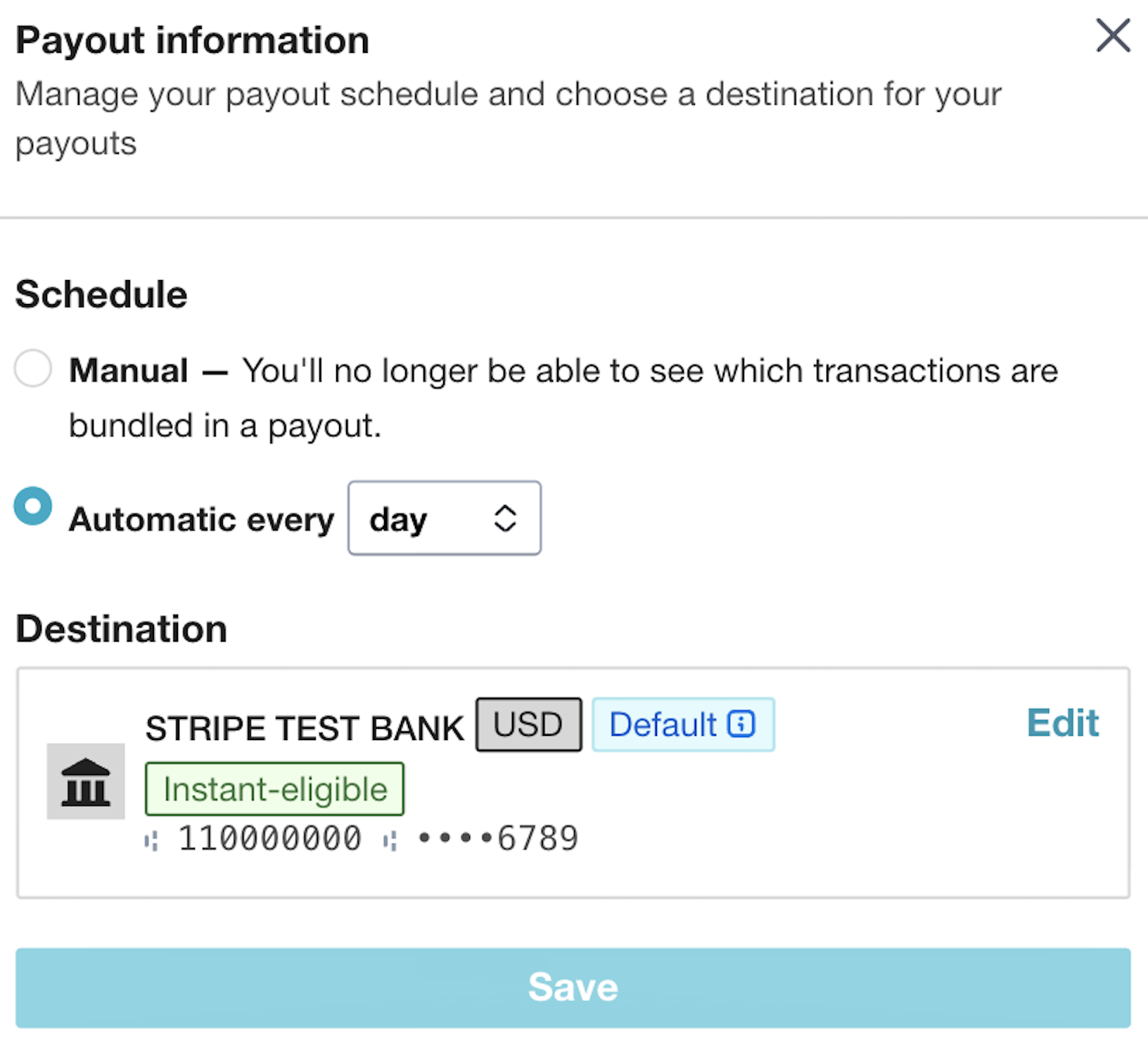Click the info icon in Default badge
The height and width of the screenshot is (1044, 1148).
tap(741, 724)
